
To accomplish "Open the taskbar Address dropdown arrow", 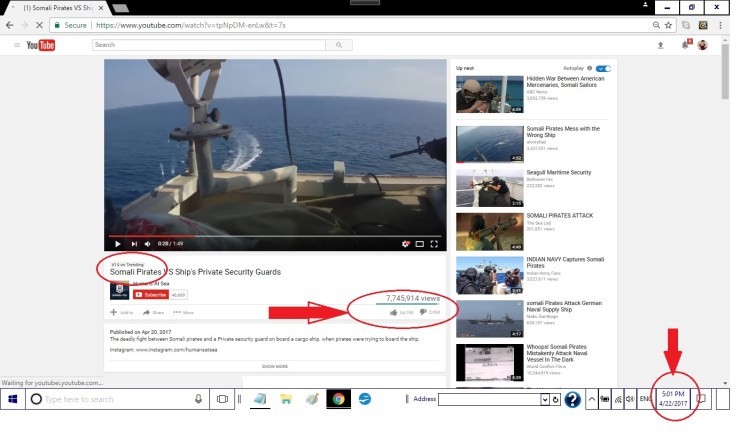I will coord(545,399).
